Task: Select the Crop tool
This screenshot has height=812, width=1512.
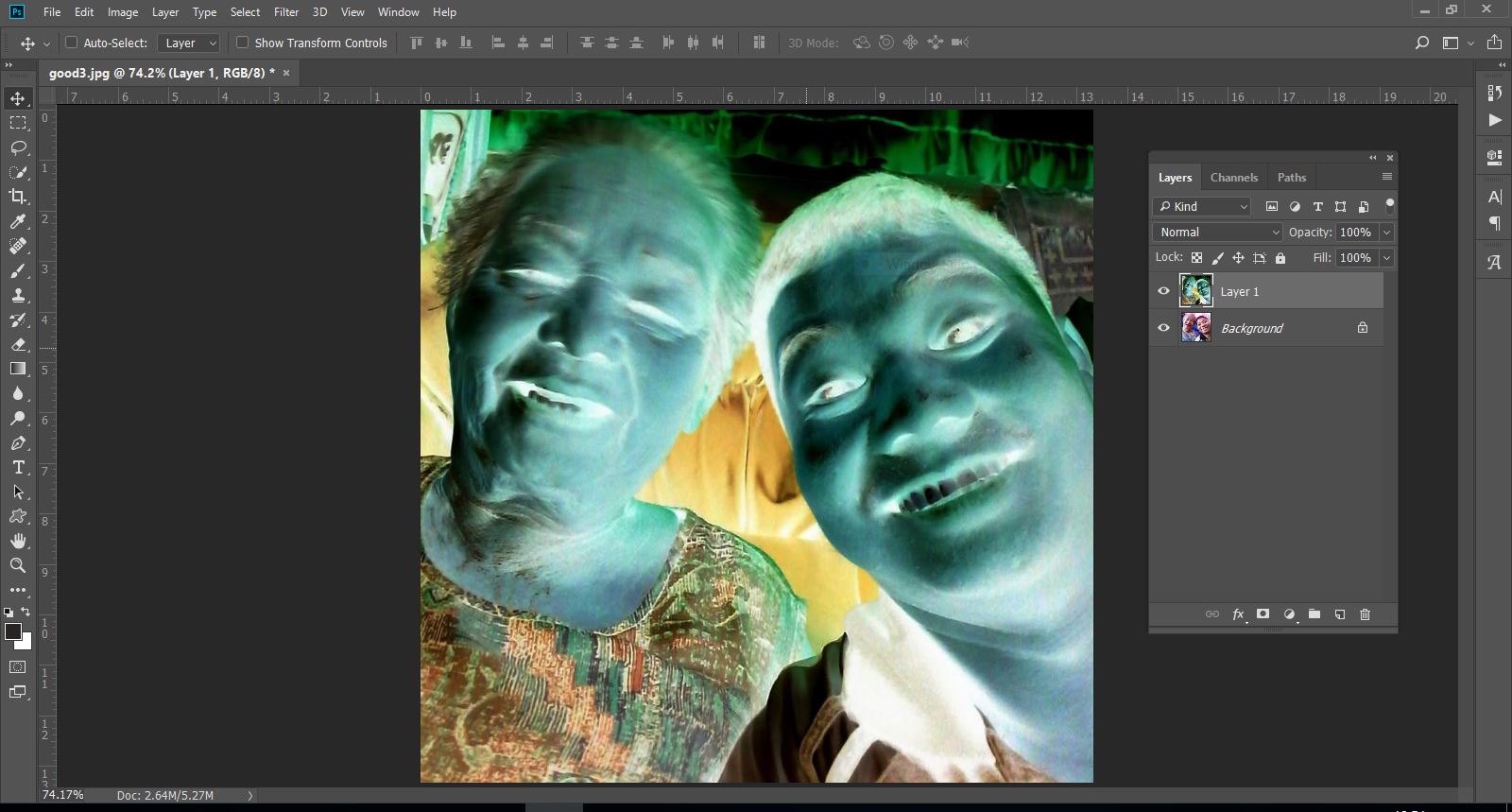Action: [x=18, y=197]
